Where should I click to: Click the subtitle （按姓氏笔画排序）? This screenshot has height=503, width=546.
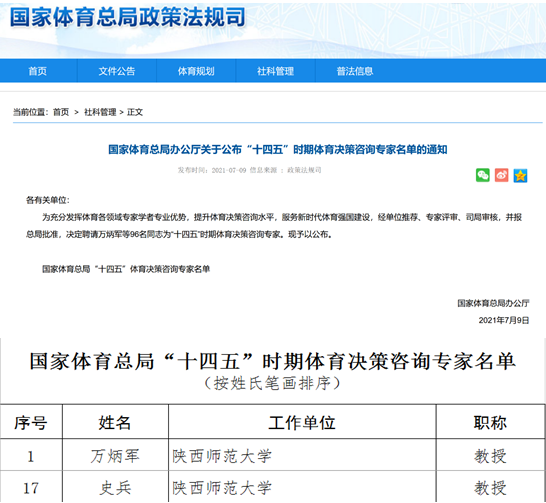coord(273,384)
